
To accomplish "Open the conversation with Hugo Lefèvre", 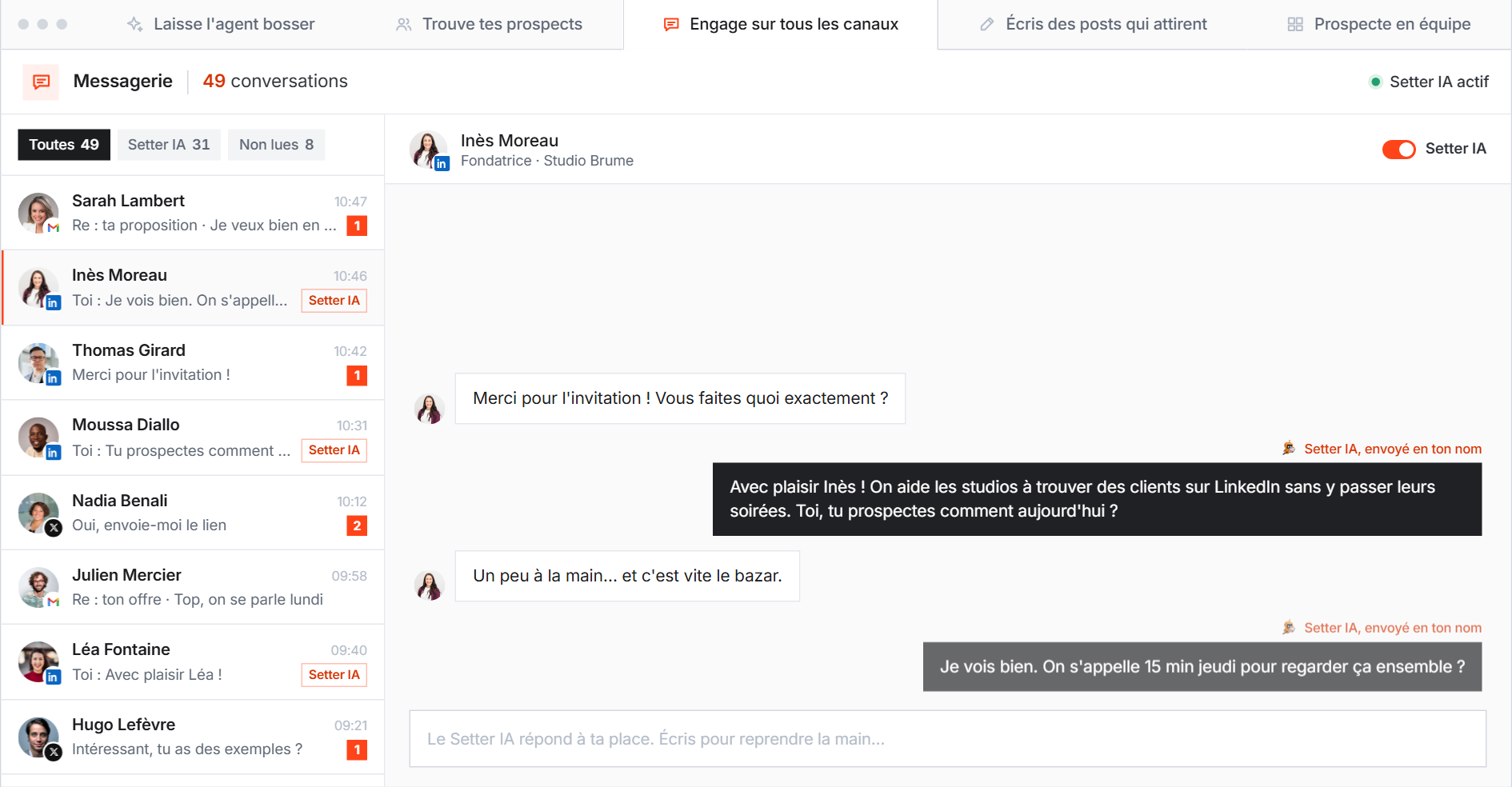I will [193, 737].
